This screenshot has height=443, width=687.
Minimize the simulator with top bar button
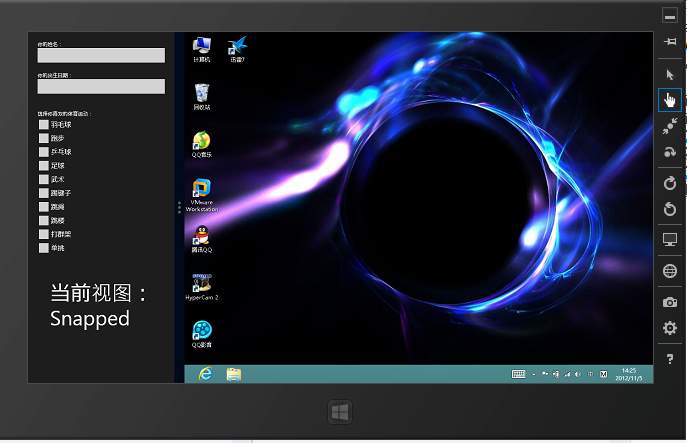click(x=669, y=16)
